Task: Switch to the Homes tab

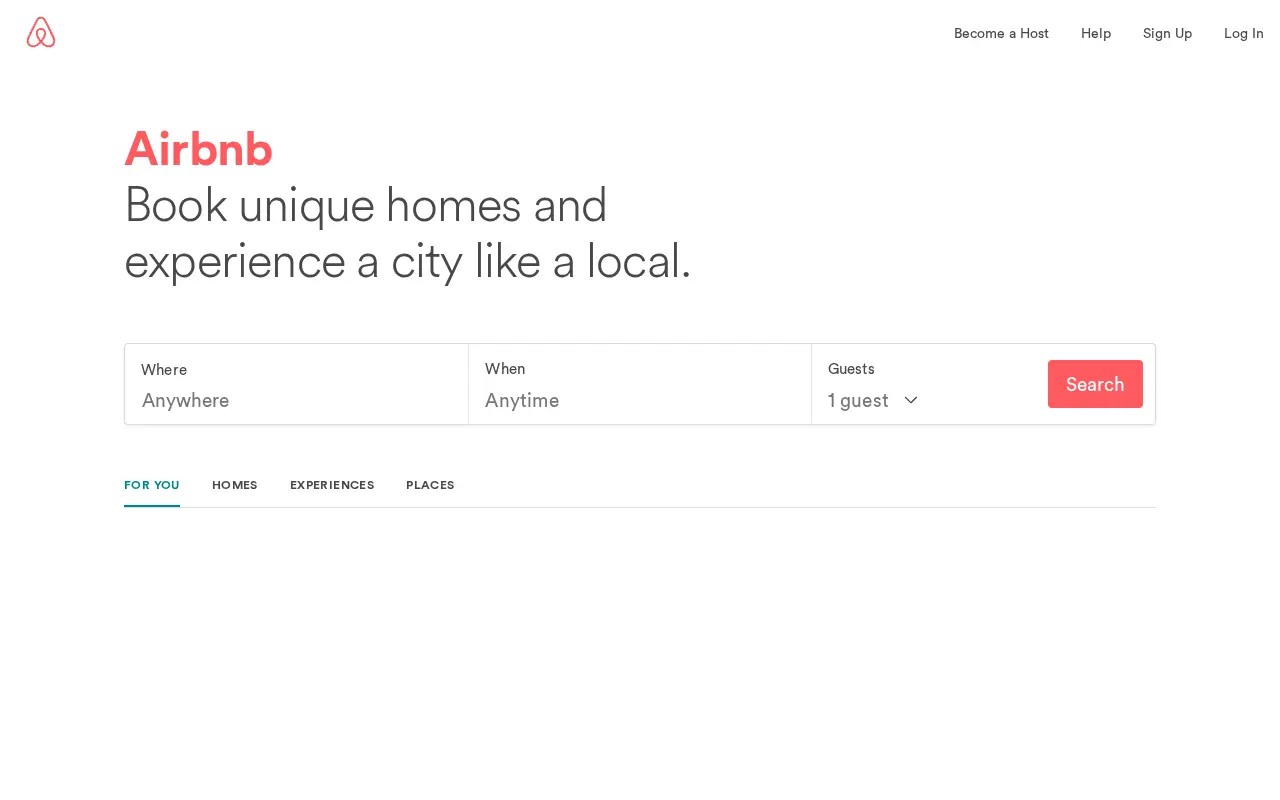Action: (x=235, y=485)
